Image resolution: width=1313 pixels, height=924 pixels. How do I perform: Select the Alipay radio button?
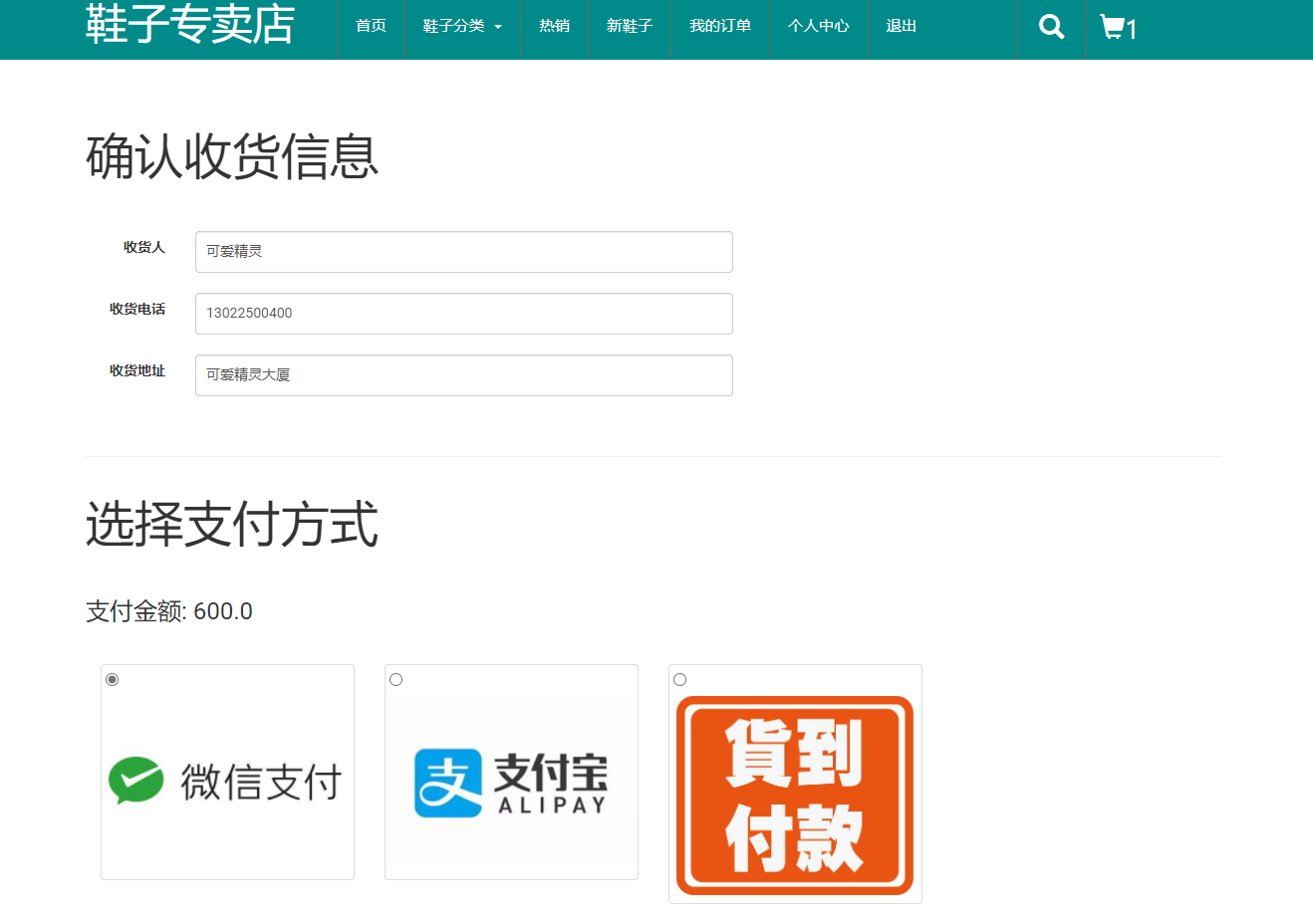tap(396, 679)
